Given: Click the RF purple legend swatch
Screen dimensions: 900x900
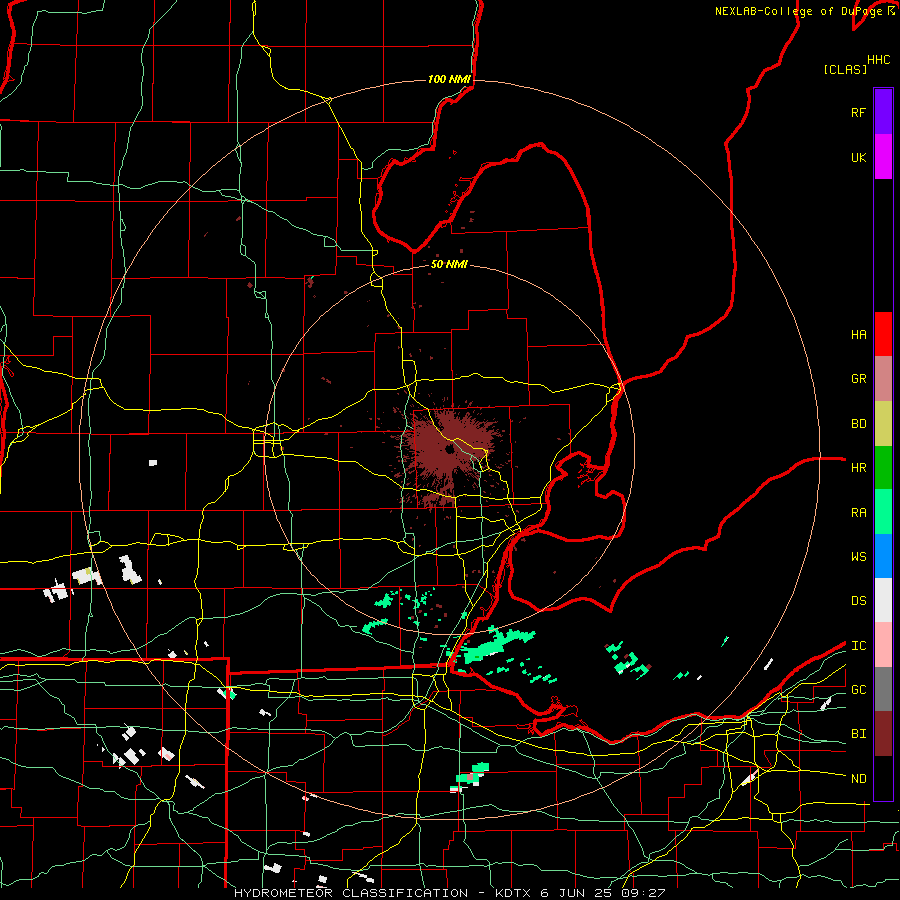Looking at the screenshot, I should [x=883, y=112].
